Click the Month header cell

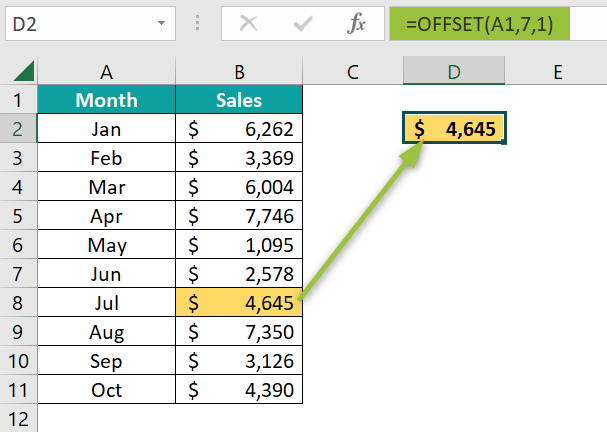click(106, 100)
